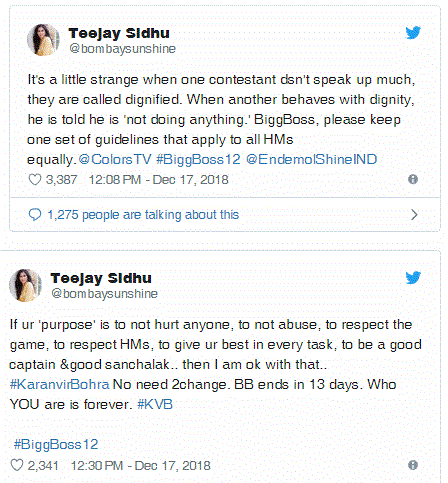Open first tweet timestamp 12:08 PM
Image resolution: width=448 pixels, height=483 pixels.
[x=158, y=180]
